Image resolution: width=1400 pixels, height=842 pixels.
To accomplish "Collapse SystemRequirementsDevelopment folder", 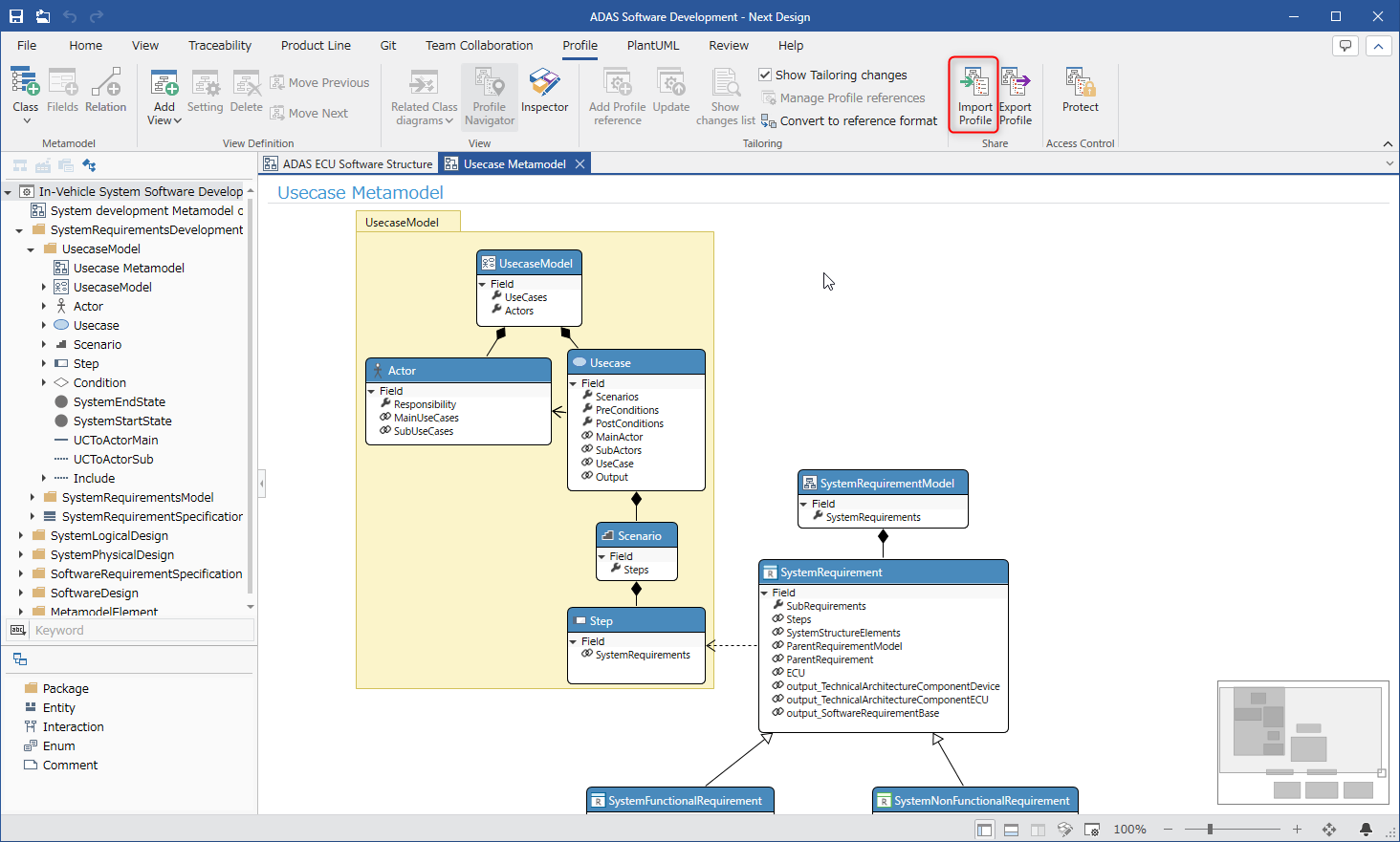I will 19,230.
